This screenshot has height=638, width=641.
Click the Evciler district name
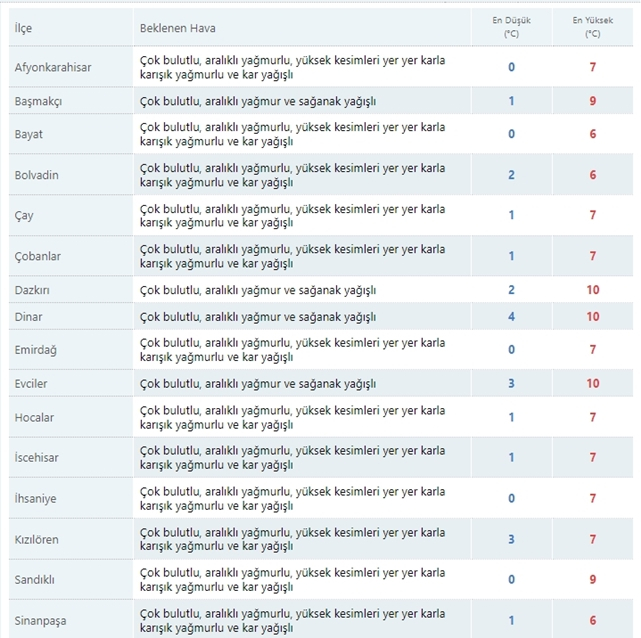point(31,383)
